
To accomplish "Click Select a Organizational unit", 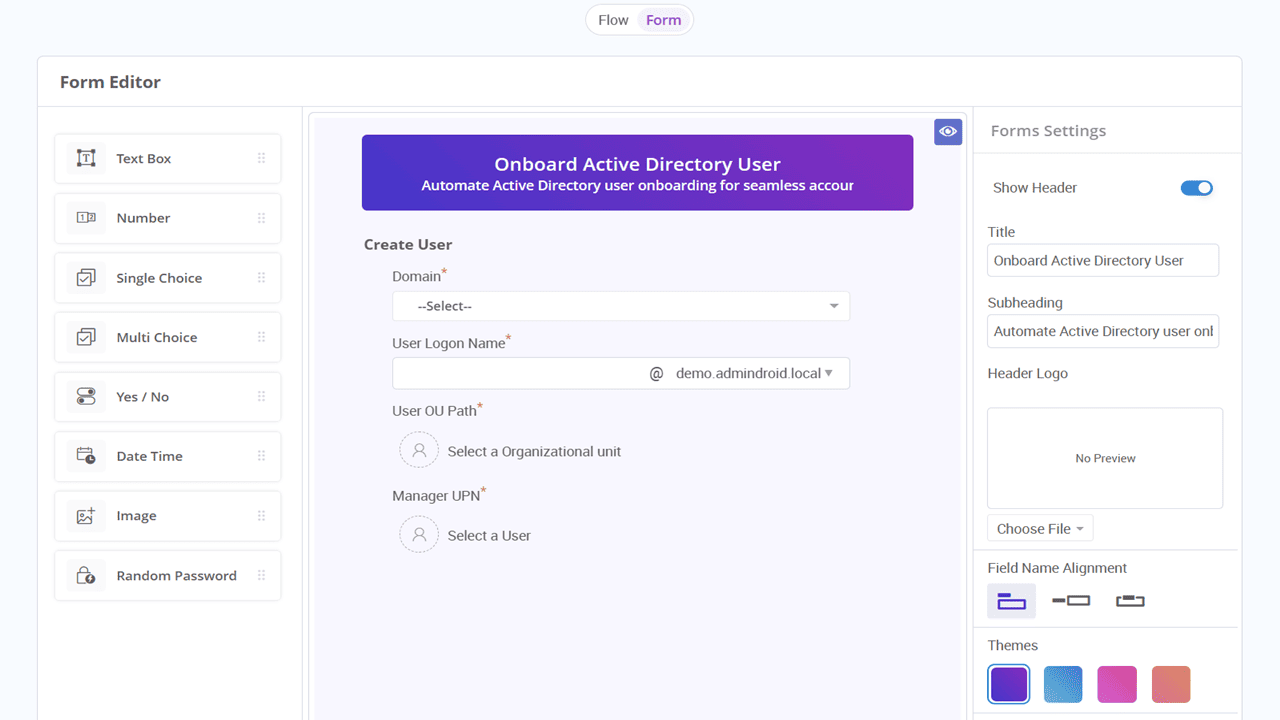I will pos(534,451).
